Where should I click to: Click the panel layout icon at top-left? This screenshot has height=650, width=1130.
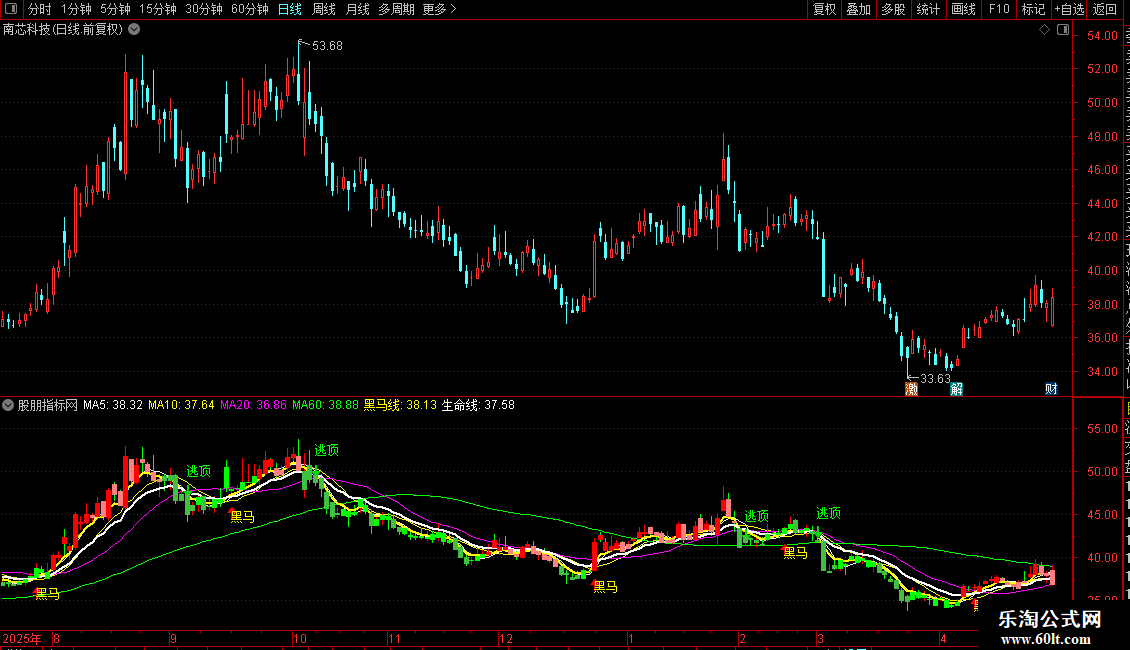pos(11,9)
